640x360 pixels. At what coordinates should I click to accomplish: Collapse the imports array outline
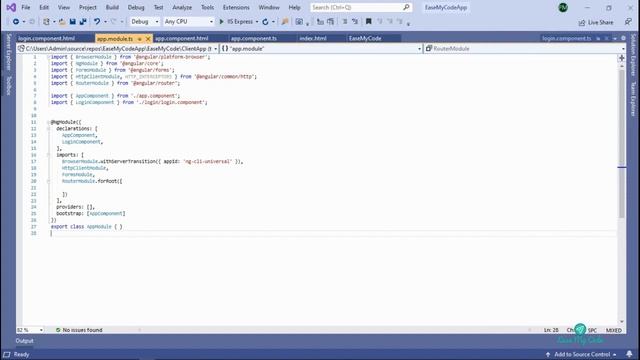[x=48, y=155]
